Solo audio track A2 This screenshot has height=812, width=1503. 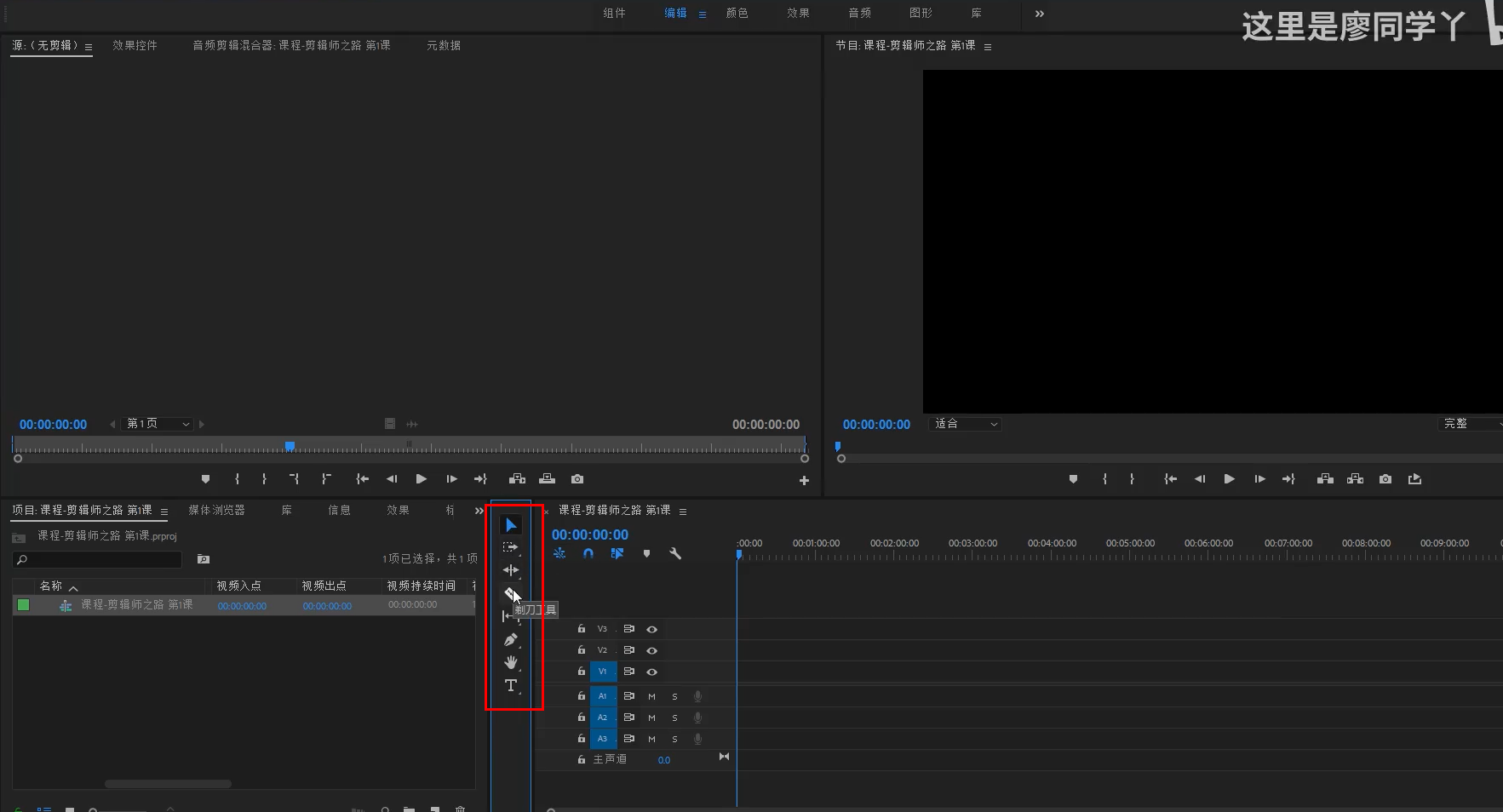[x=674, y=718]
